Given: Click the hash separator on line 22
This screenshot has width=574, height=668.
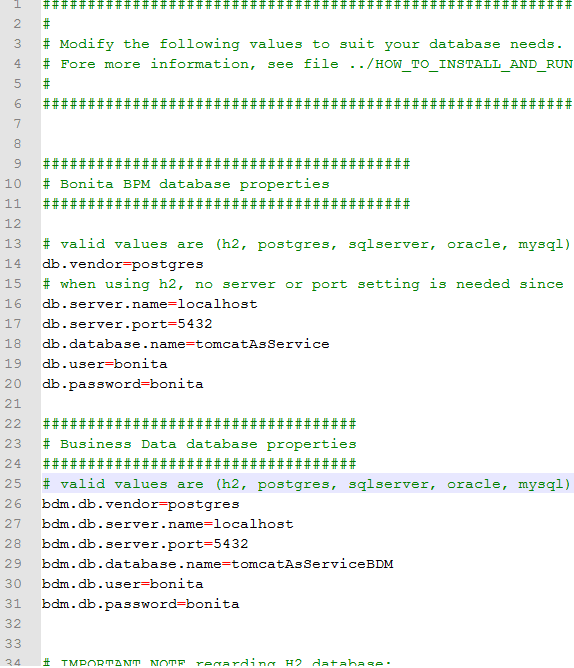Looking at the screenshot, I should (199, 424).
